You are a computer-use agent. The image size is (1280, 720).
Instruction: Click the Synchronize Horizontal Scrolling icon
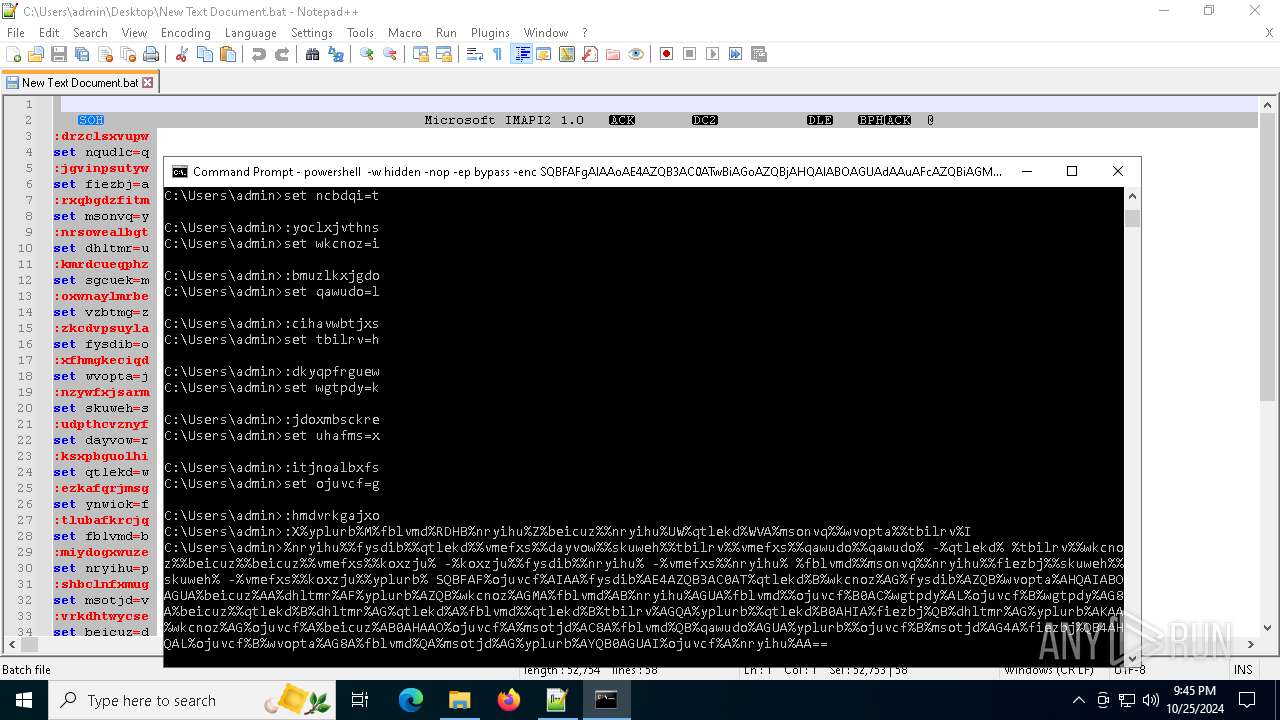444,54
